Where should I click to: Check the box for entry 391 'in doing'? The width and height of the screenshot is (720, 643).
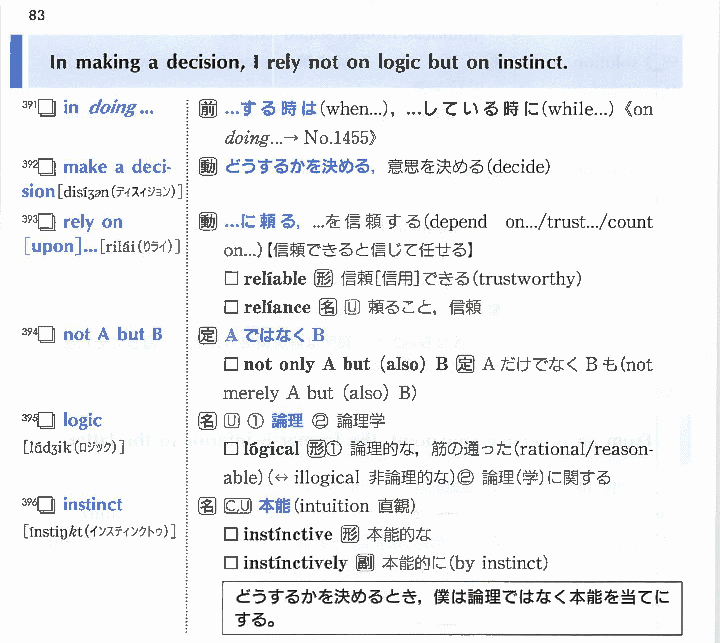46,109
